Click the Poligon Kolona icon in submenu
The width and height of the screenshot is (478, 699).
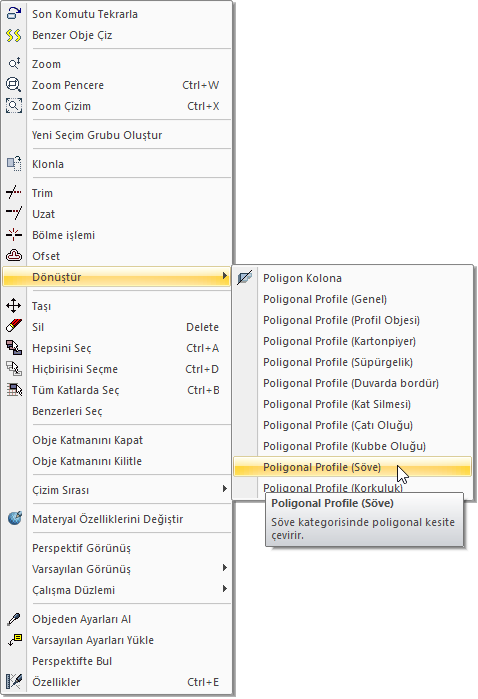pyautogui.click(x=245, y=278)
